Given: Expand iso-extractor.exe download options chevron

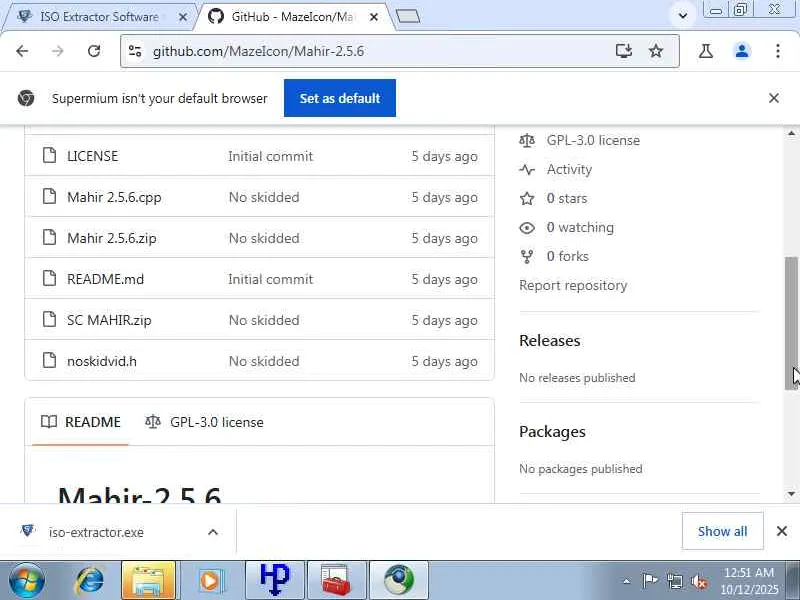Looking at the screenshot, I should [213, 532].
